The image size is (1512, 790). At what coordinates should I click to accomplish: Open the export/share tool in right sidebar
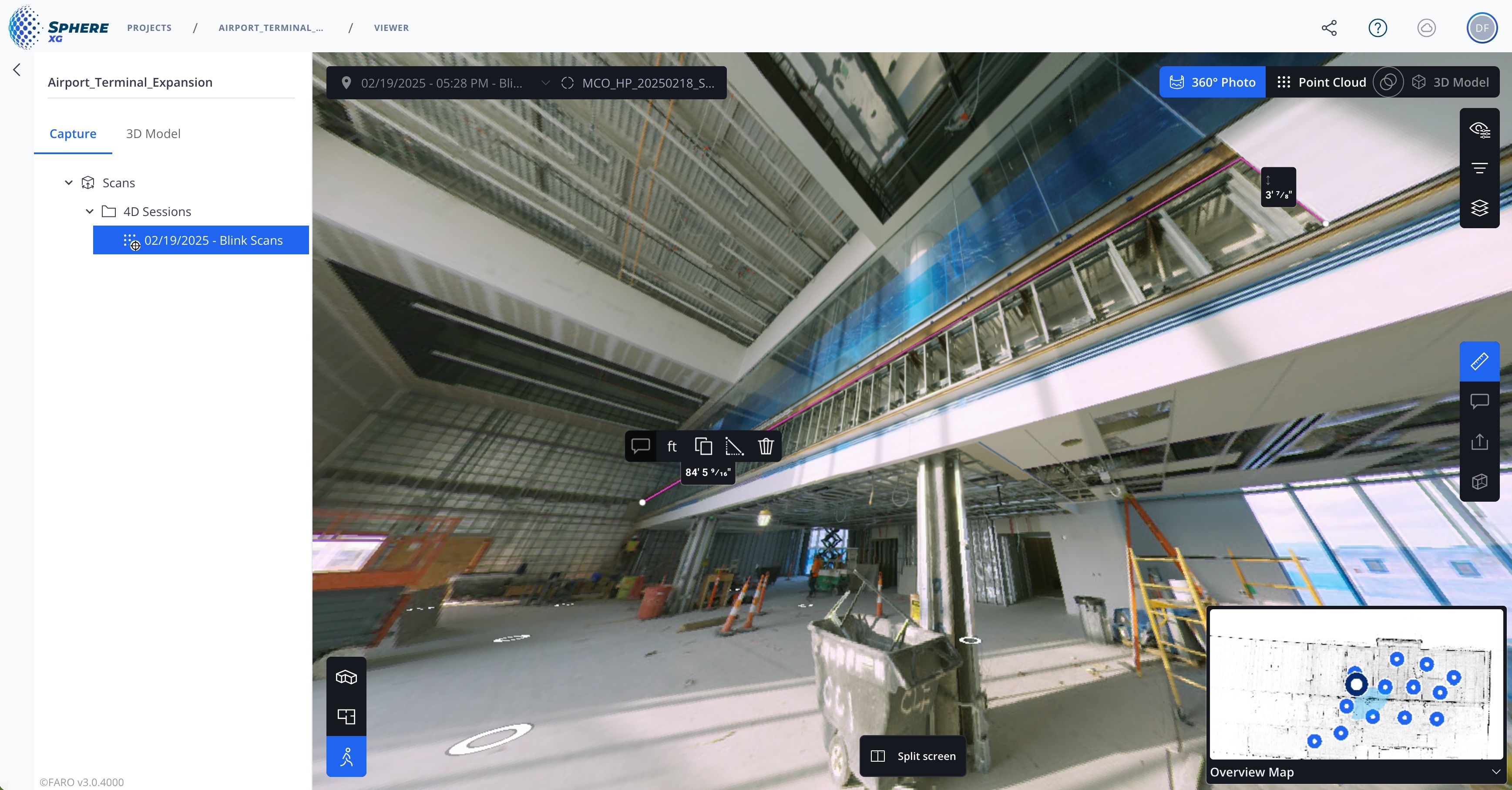(1479, 442)
